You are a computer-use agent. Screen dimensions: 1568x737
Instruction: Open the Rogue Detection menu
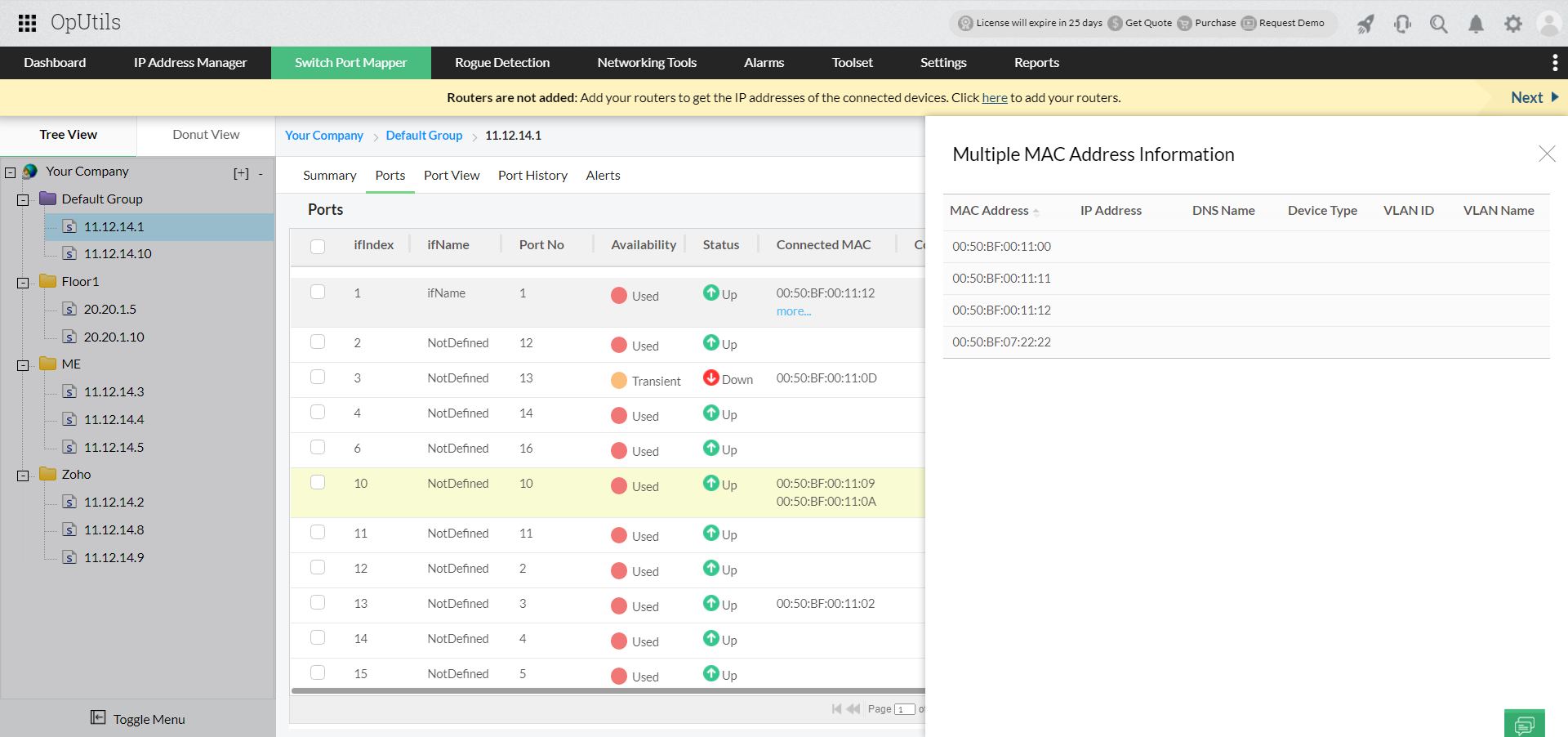[502, 63]
